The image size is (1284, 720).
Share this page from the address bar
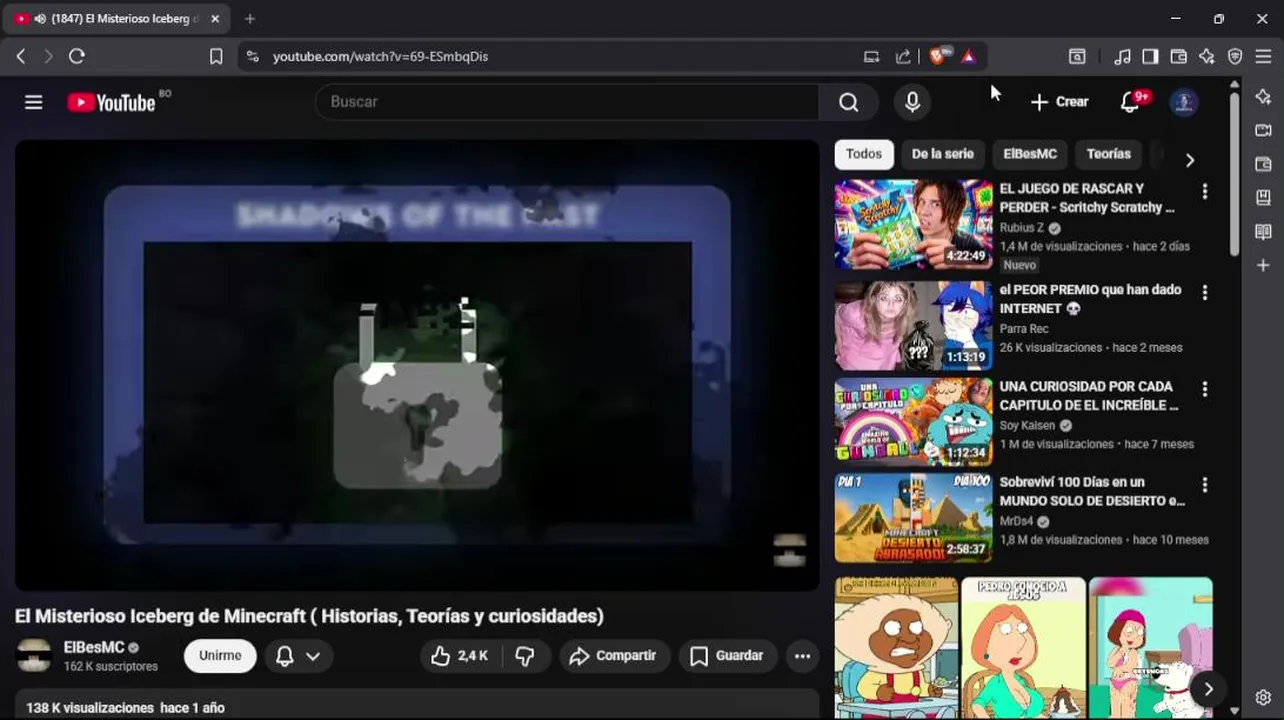click(x=904, y=57)
